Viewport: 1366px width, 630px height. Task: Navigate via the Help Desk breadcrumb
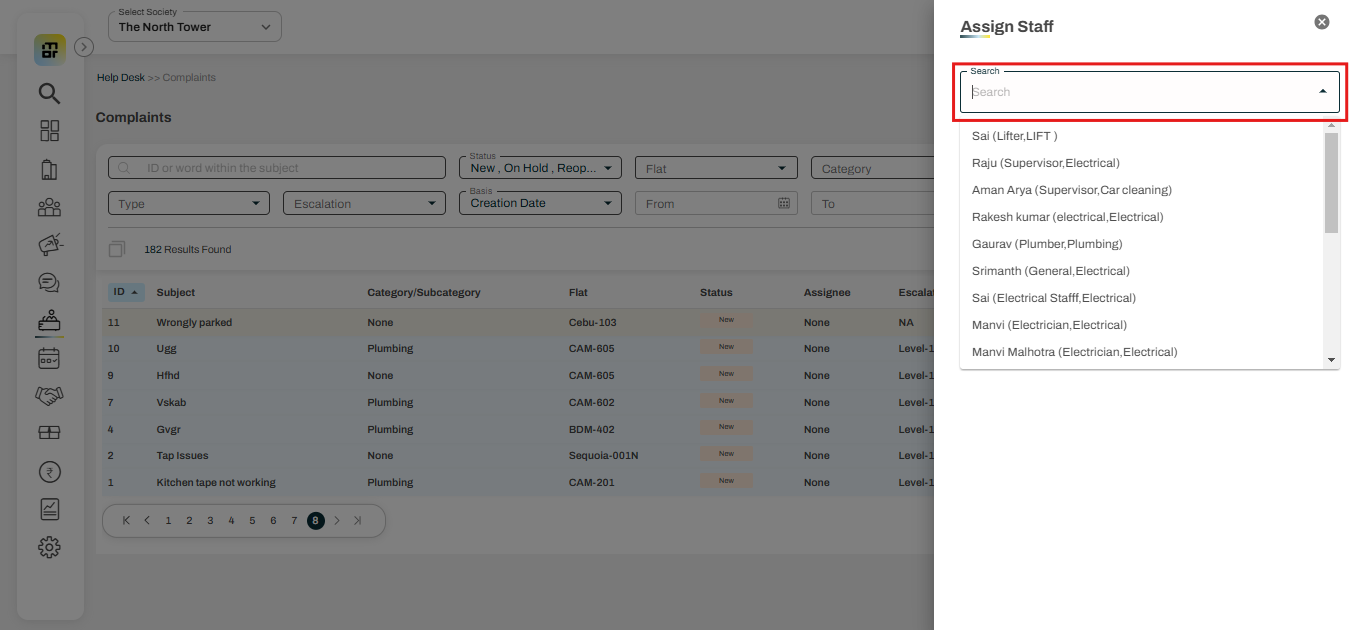click(x=120, y=77)
